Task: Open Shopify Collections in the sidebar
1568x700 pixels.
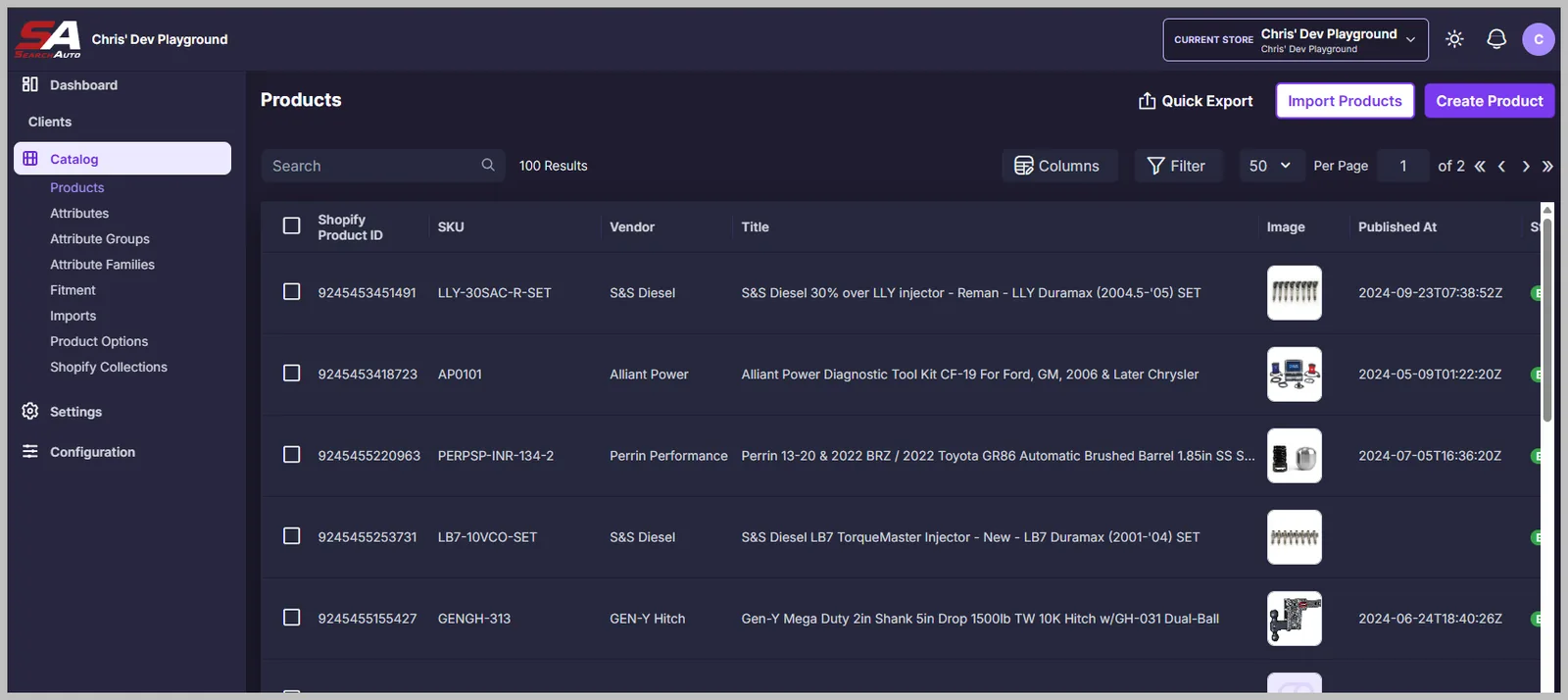Action: click(109, 367)
